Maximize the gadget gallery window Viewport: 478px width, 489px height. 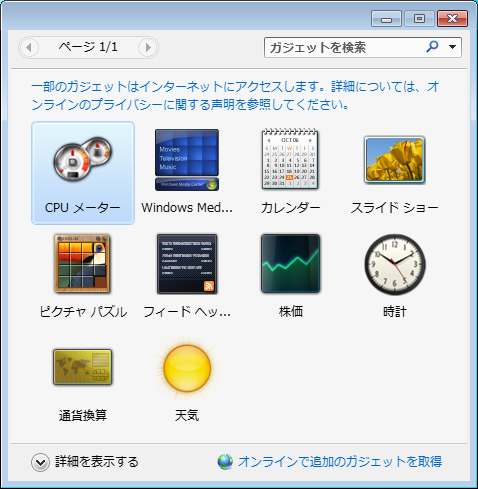coord(419,19)
